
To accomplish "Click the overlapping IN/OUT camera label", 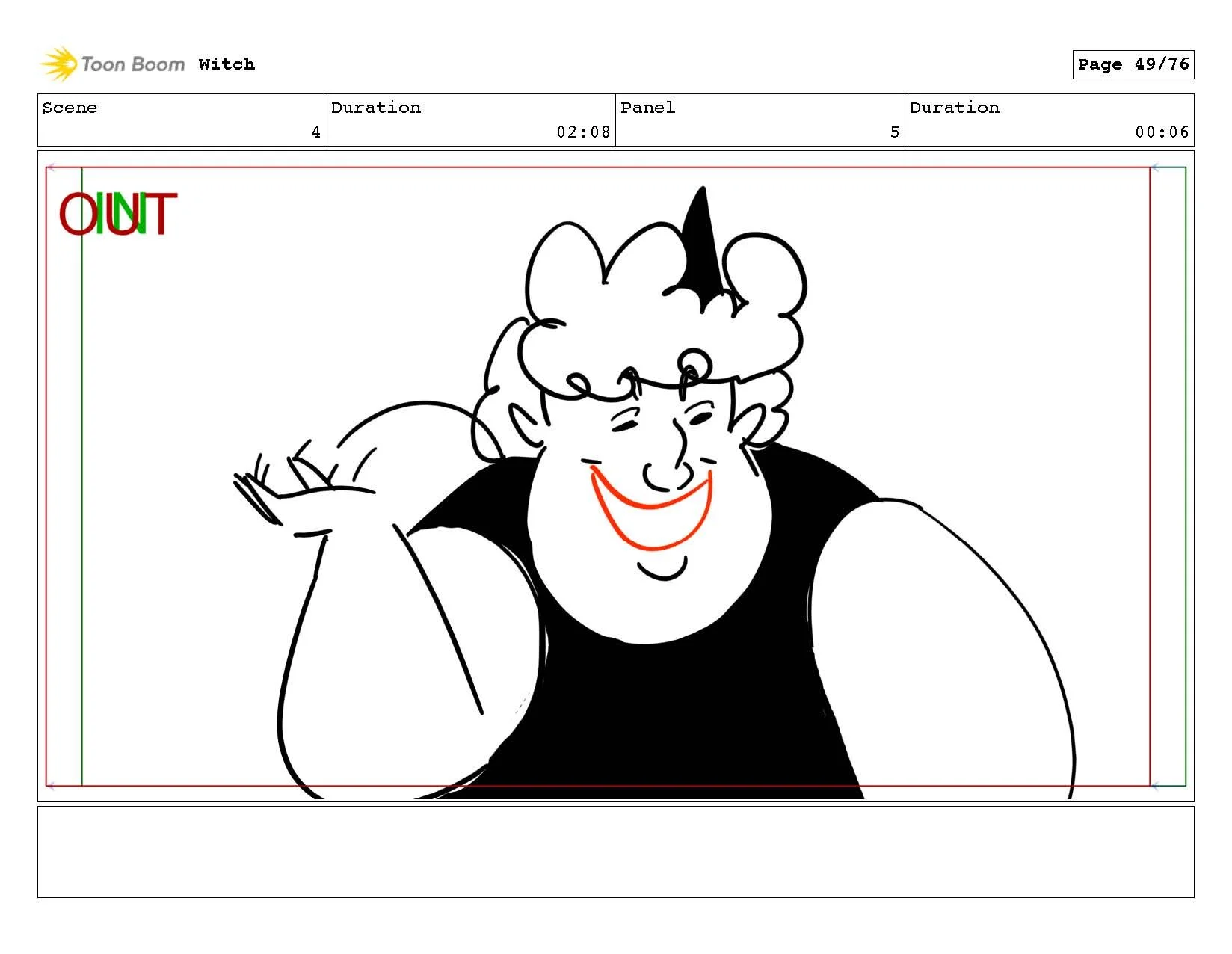I will [x=118, y=214].
